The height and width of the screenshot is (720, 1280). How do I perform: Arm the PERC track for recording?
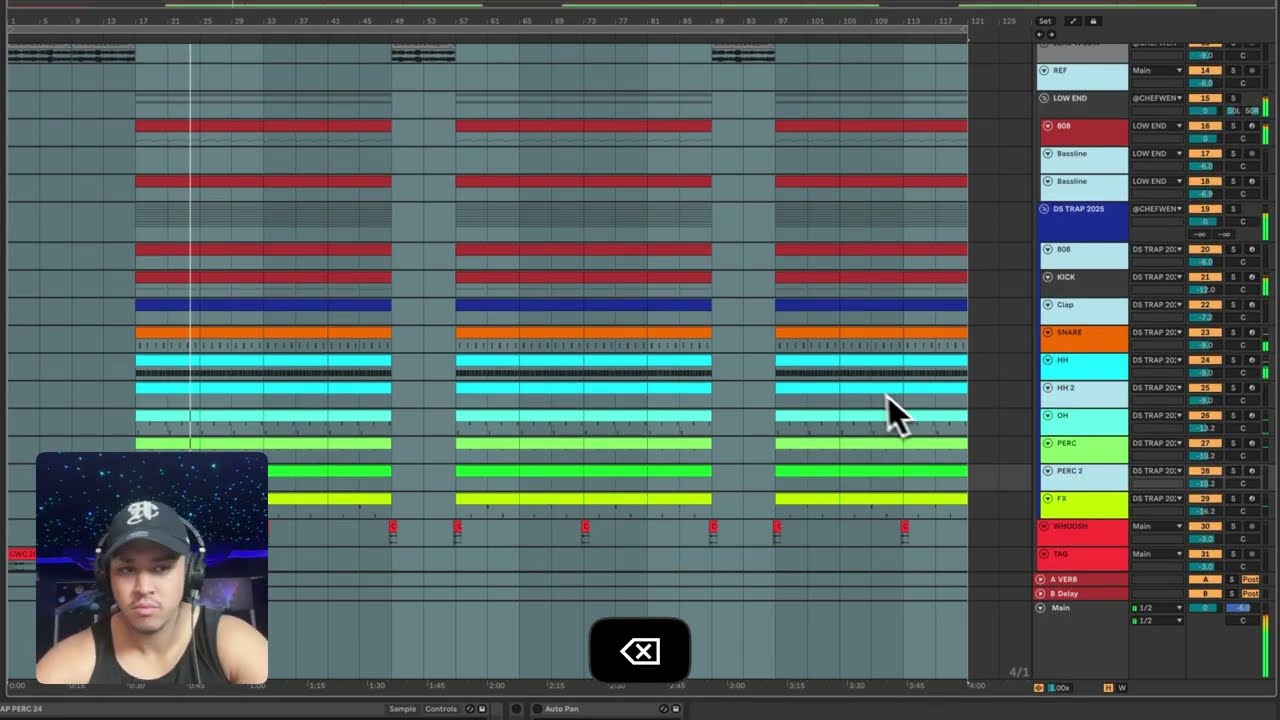(1251, 443)
